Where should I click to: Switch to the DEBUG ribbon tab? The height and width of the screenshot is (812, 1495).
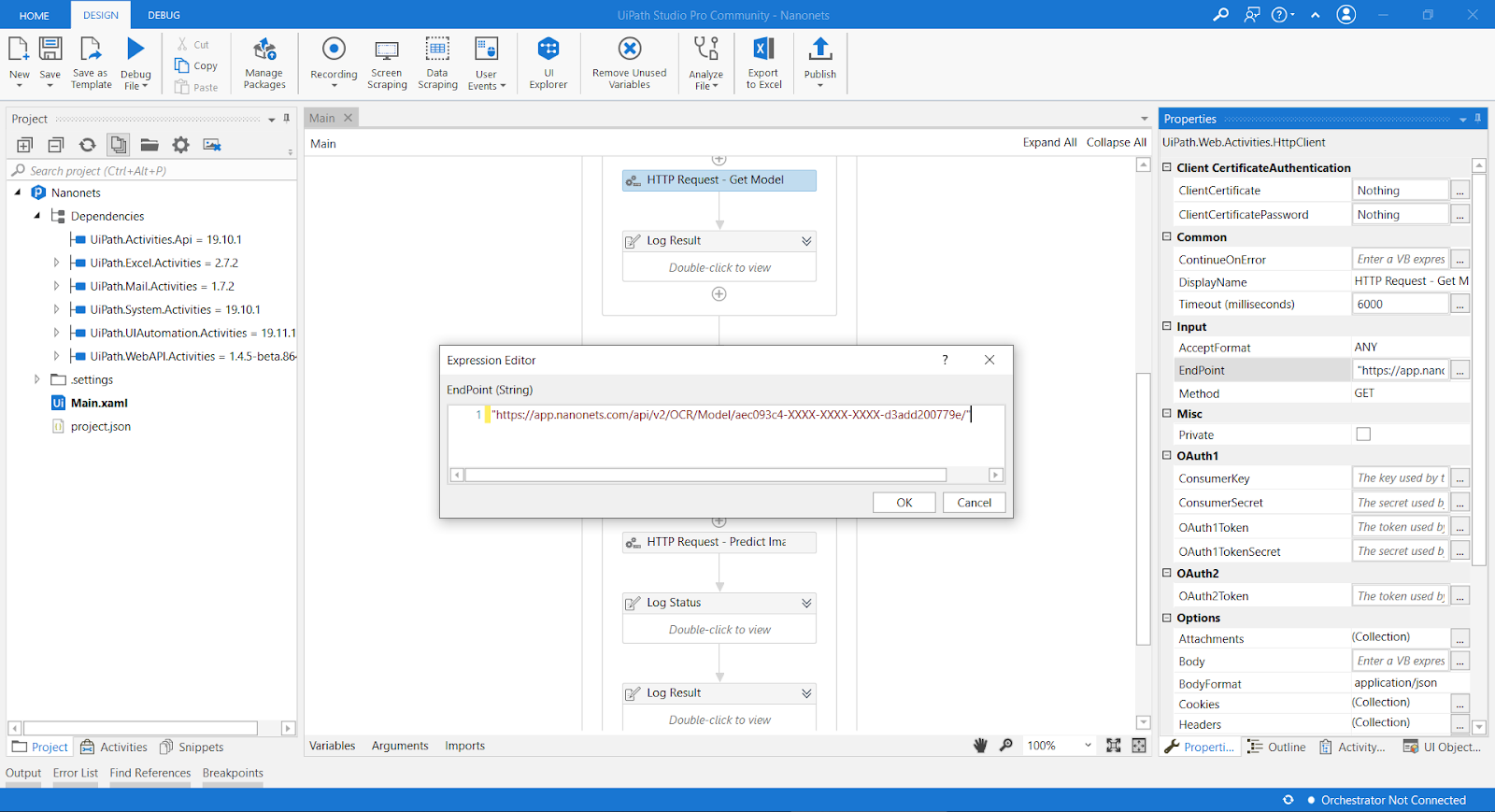coord(164,15)
